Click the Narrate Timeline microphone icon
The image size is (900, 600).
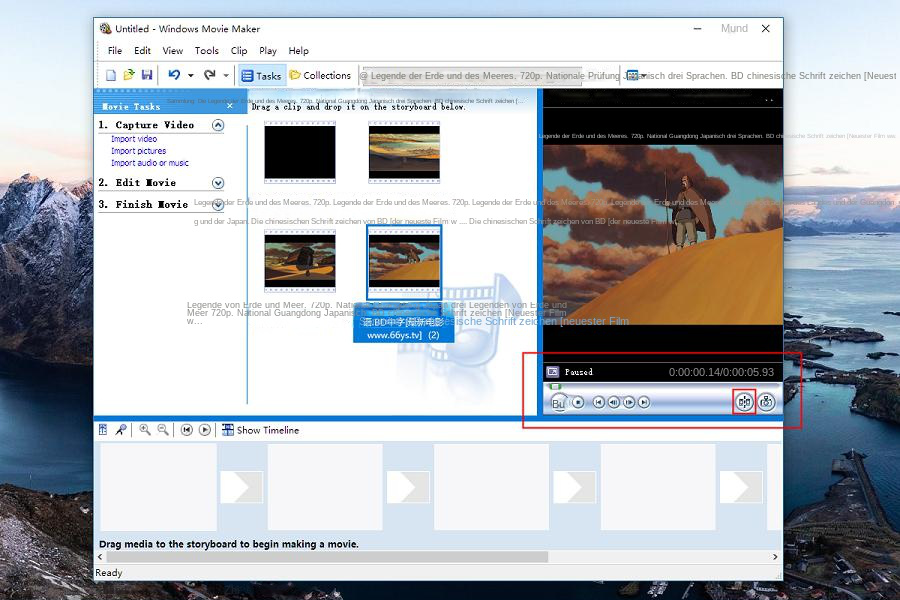pyautogui.click(x=121, y=429)
